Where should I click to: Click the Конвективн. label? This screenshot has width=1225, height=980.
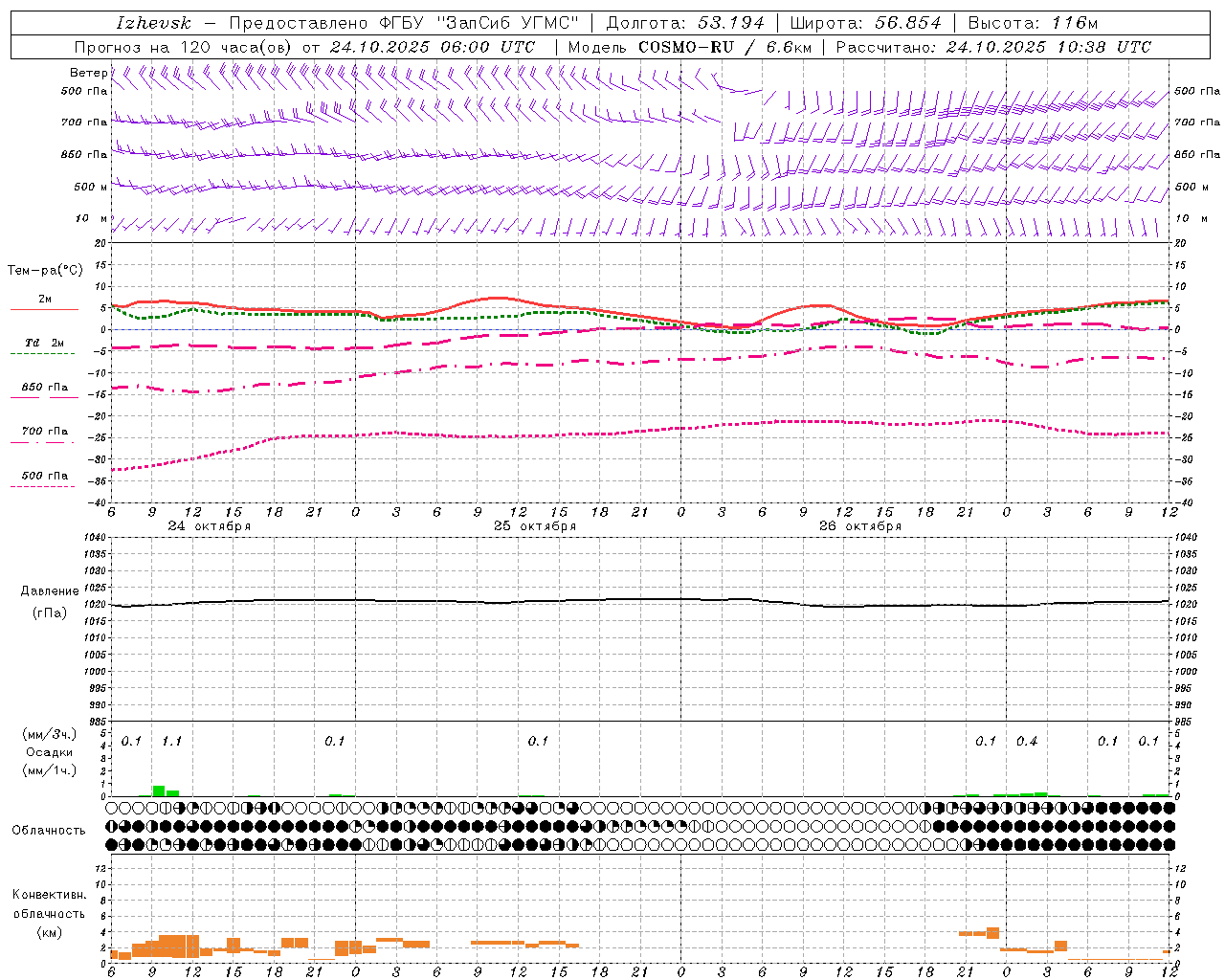(x=50, y=895)
